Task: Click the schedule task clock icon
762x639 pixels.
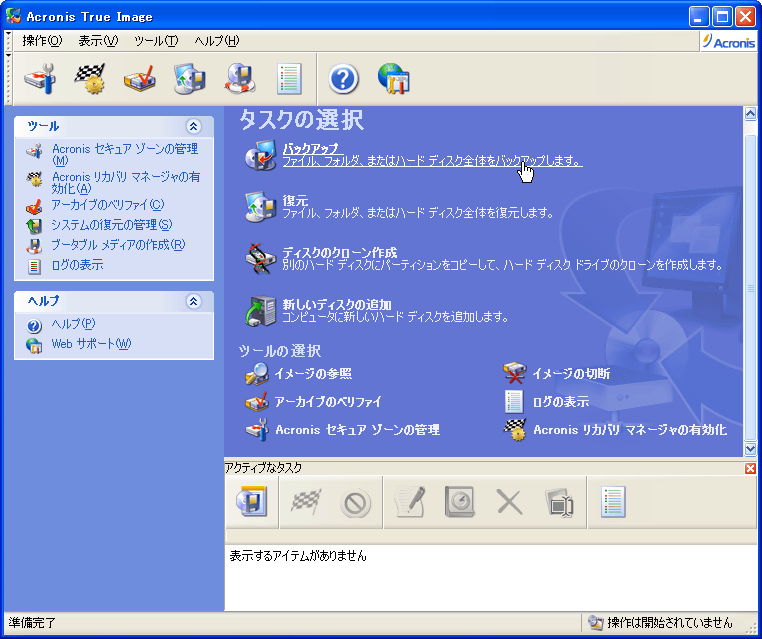Action: point(460,501)
